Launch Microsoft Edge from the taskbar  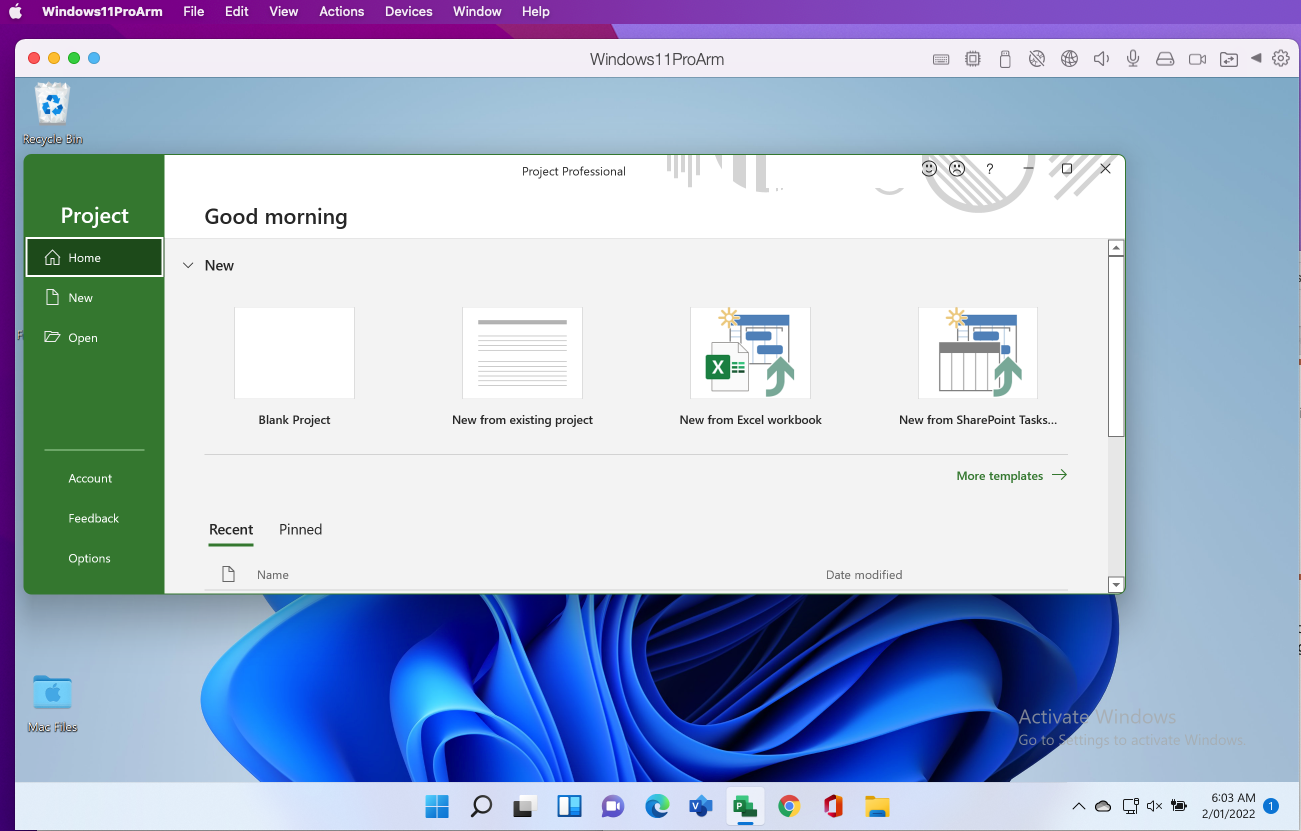tap(657, 806)
